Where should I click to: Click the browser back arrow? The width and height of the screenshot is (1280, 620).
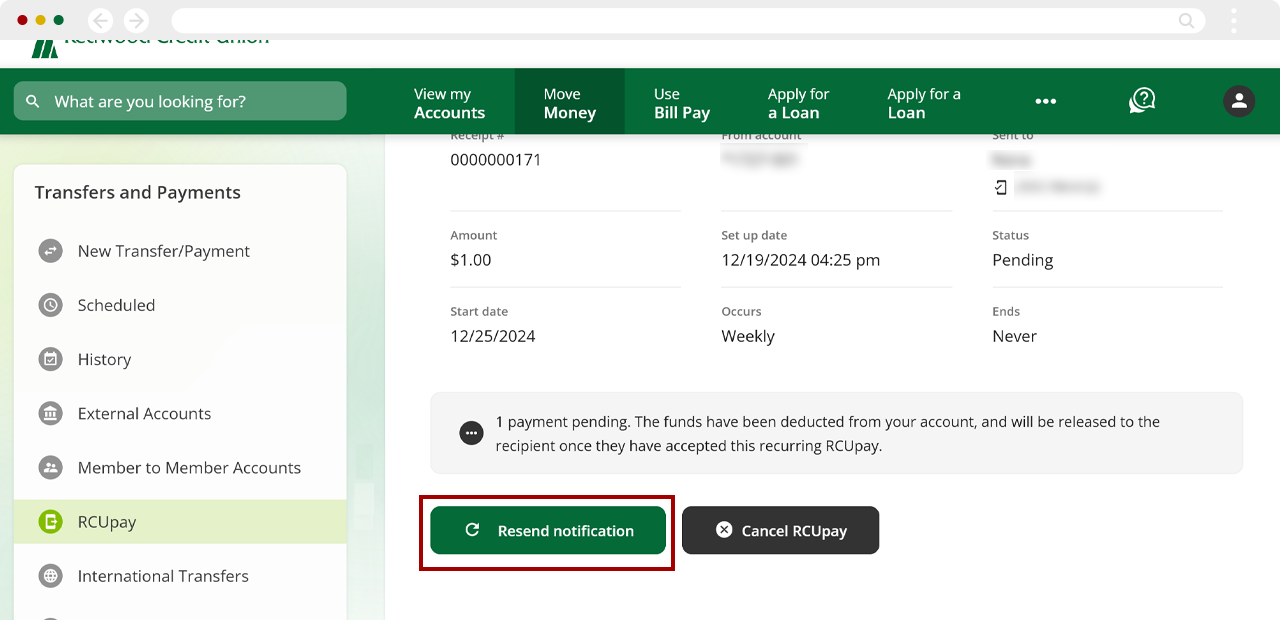[100, 20]
